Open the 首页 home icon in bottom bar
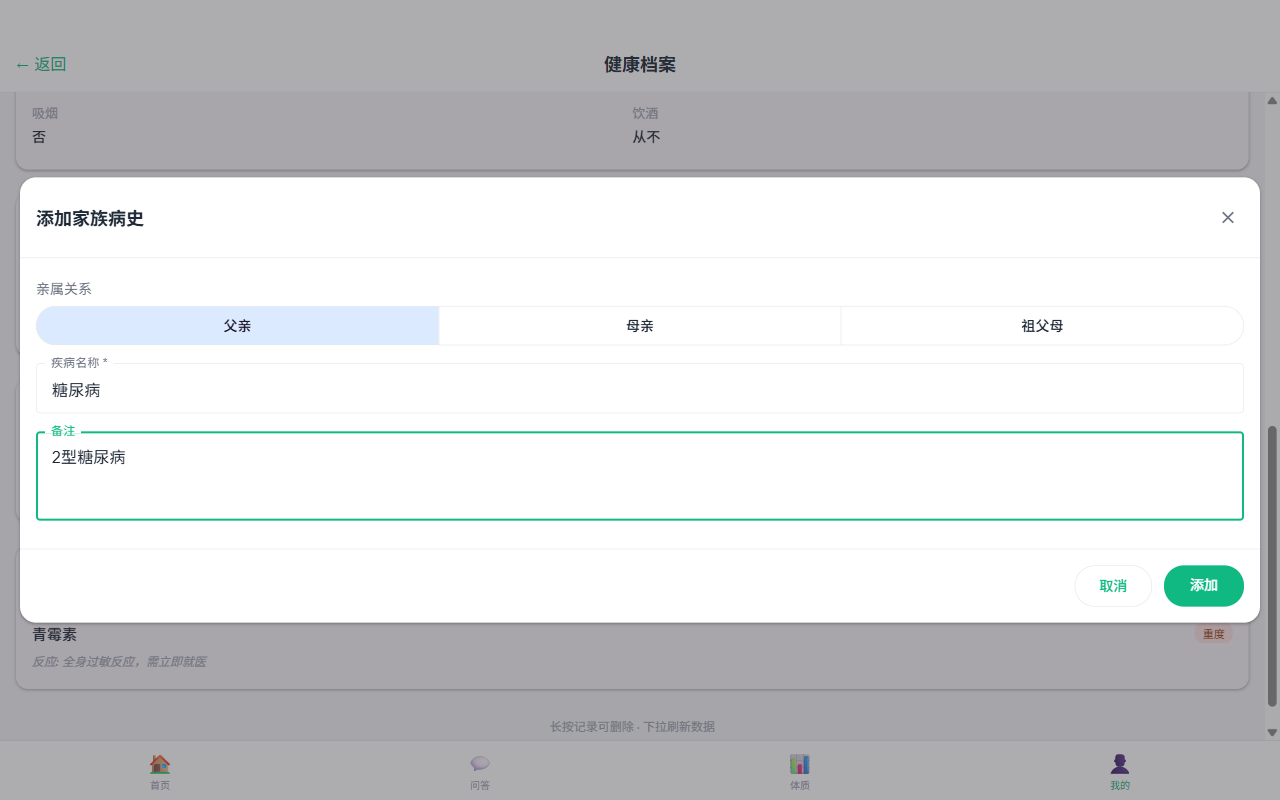This screenshot has height=800, width=1280. 160,765
